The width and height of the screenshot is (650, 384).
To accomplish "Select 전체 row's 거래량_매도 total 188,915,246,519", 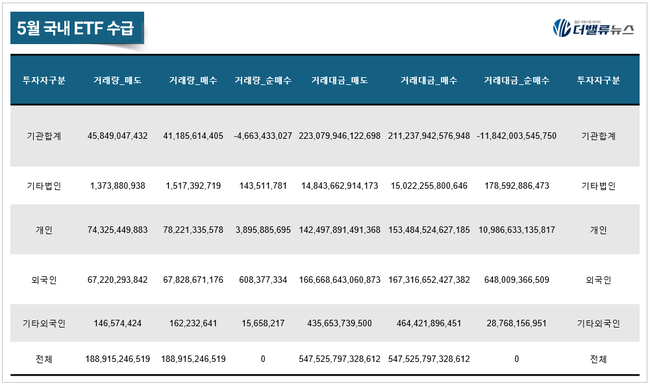I will coord(117,359).
